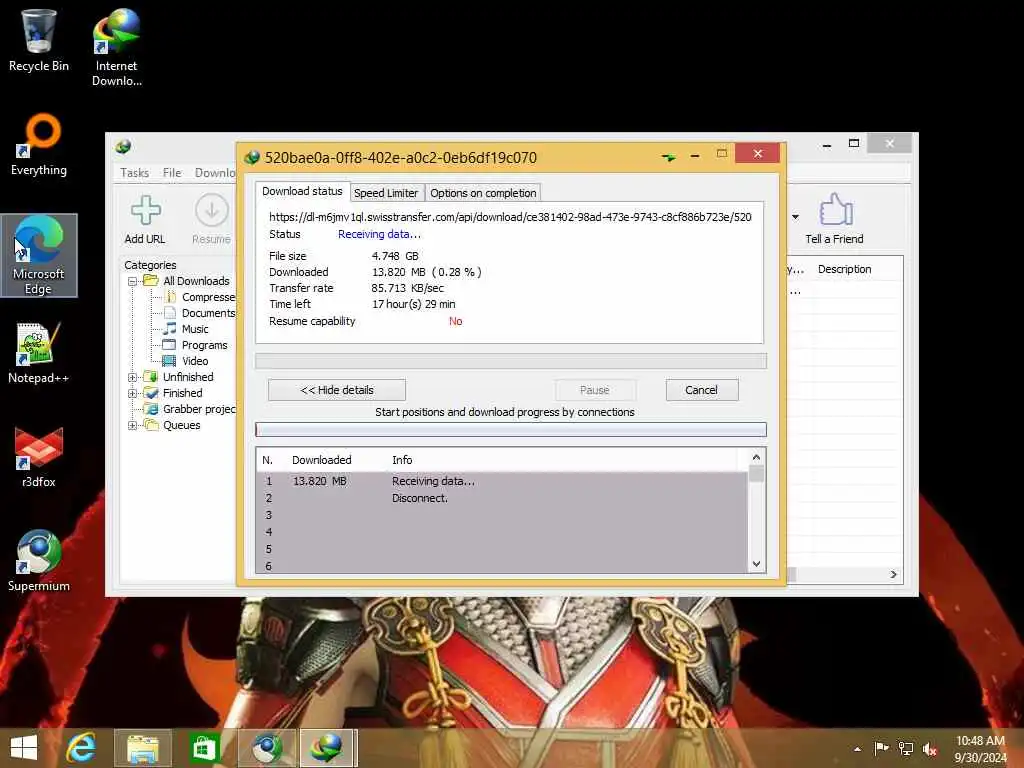Expand Queues category node
Viewport: 1024px width, 768px height.
tap(133, 425)
